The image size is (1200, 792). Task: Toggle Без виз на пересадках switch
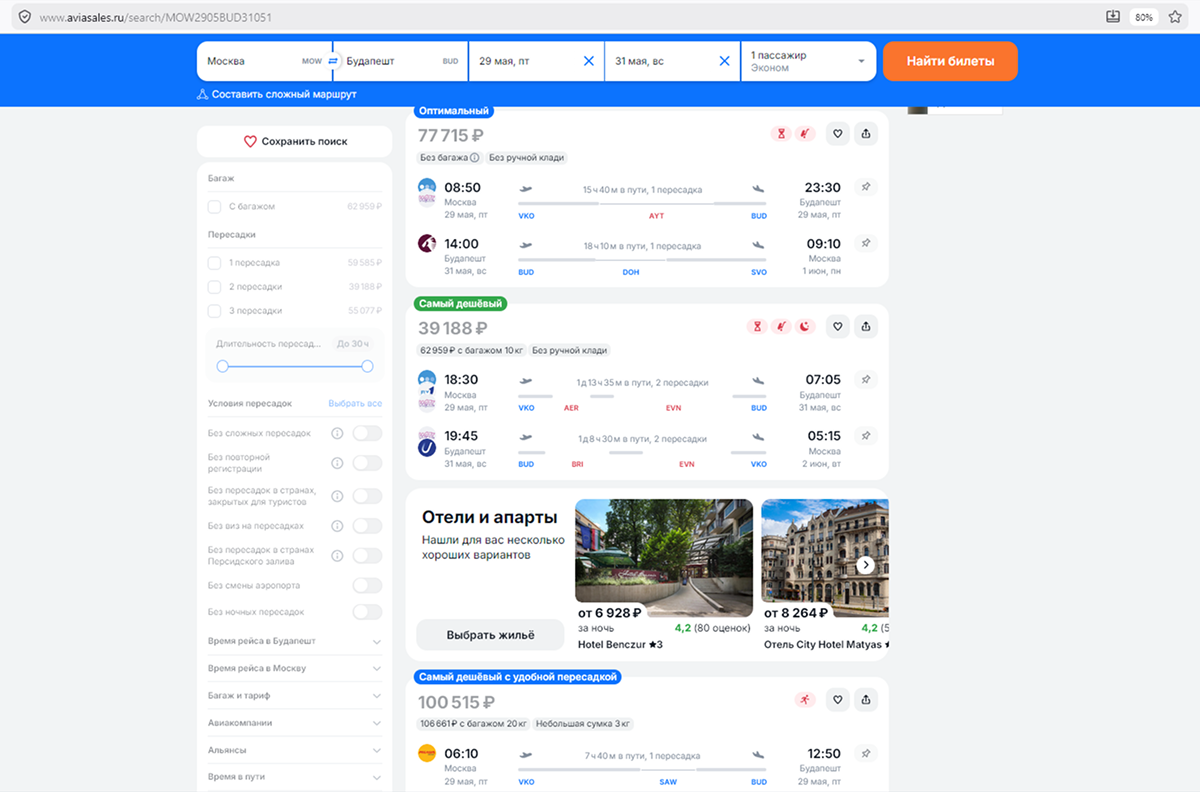click(x=367, y=526)
